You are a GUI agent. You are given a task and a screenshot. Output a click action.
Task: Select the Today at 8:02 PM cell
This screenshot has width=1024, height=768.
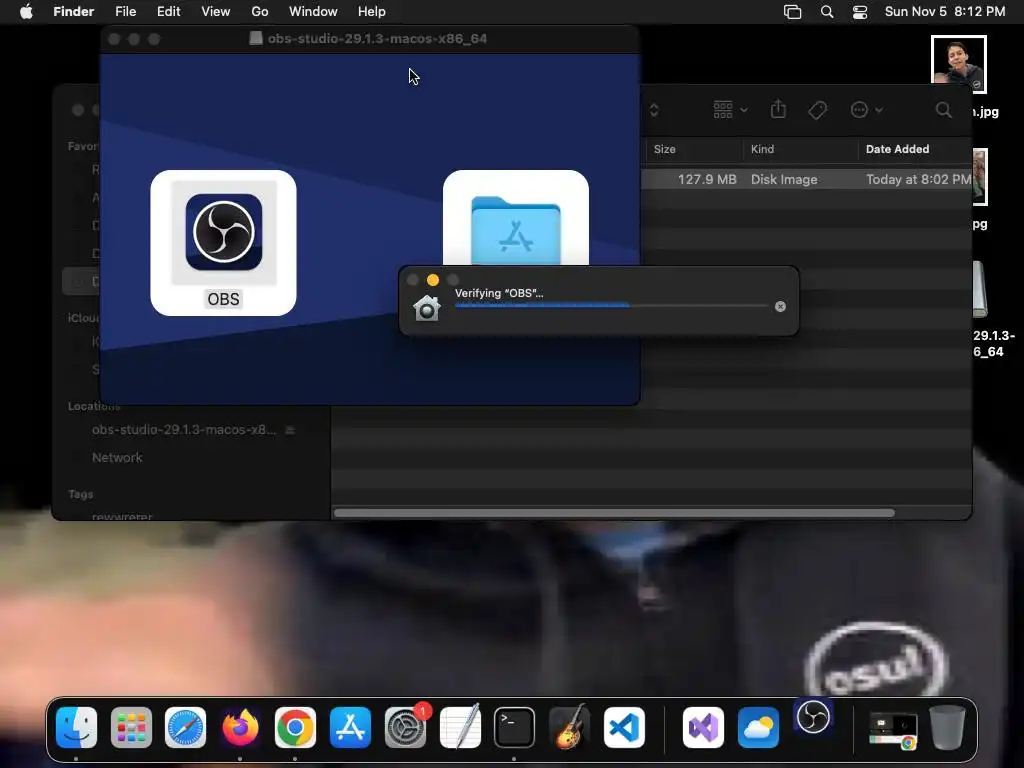pos(918,179)
